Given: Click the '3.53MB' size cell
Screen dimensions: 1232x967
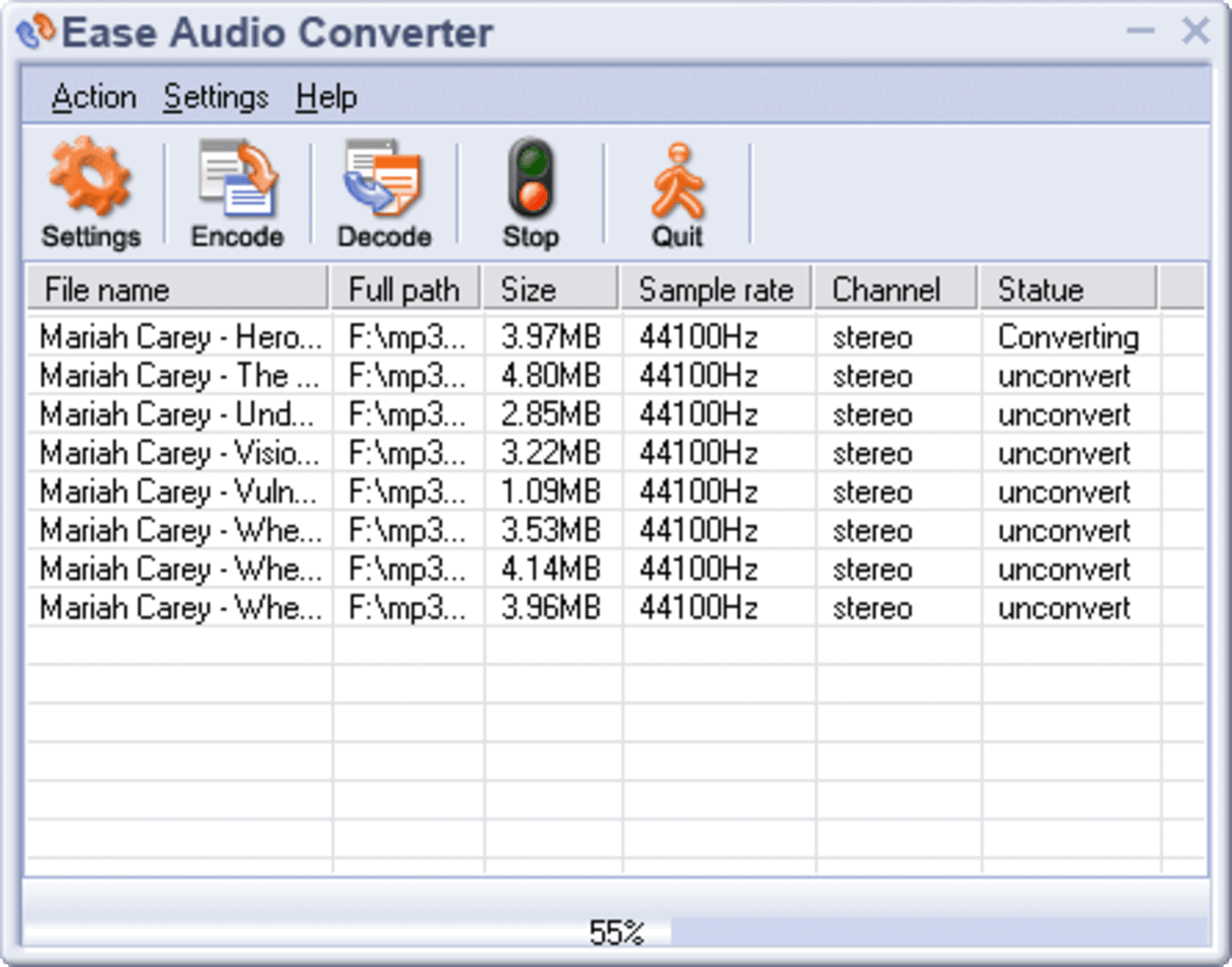Looking at the screenshot, I should [551, 531].
